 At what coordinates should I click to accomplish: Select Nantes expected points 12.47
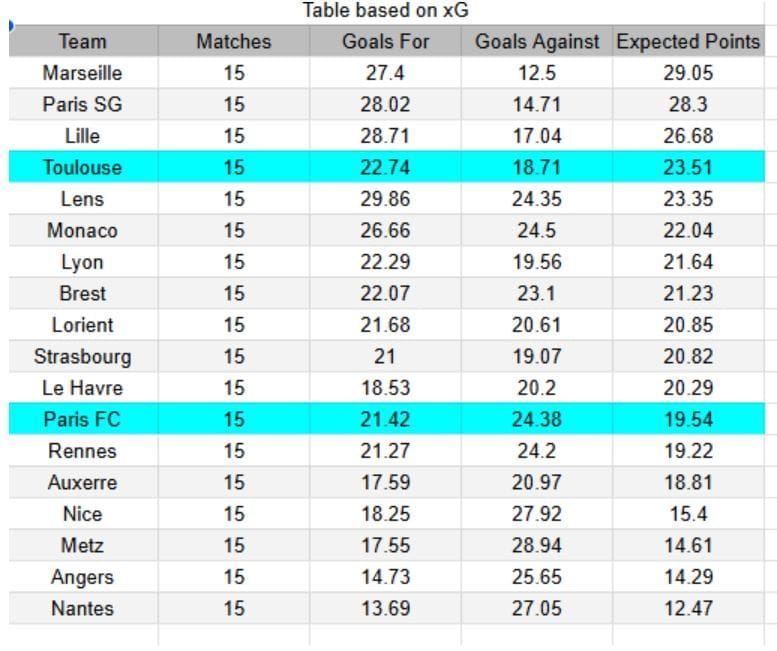pyautogui.click(x=688, y=608)
